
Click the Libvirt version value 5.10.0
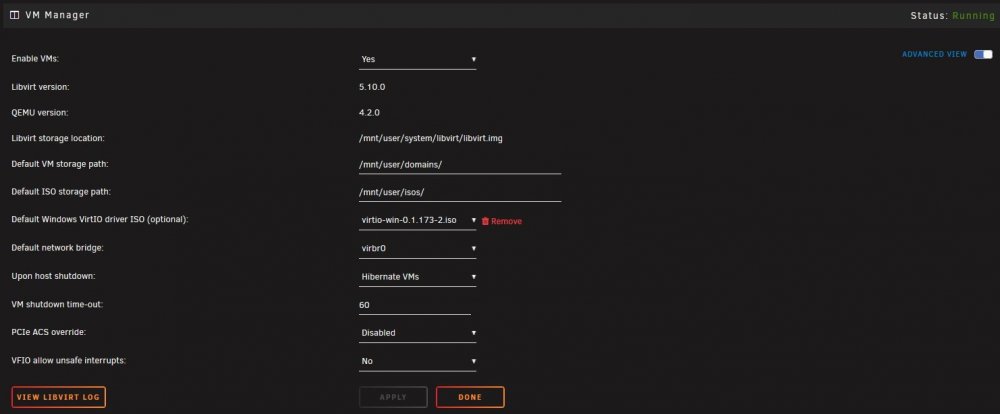[372, 87]
